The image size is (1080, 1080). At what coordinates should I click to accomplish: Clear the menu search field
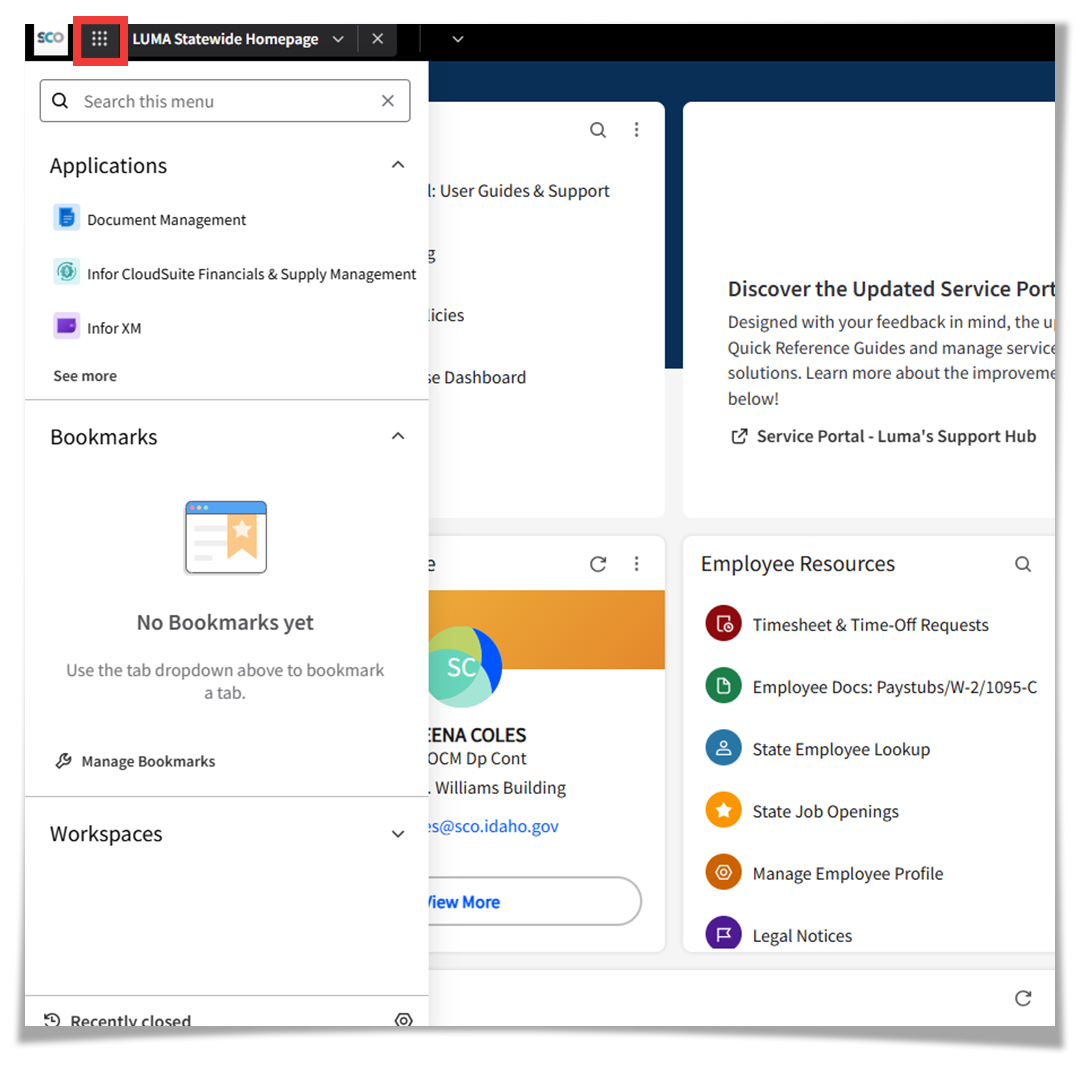coord(388,101)
